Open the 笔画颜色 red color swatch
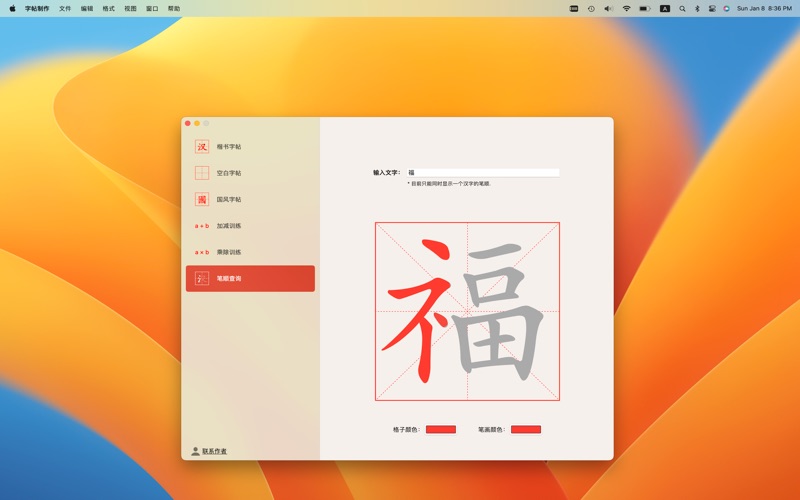 pos(526,430)
